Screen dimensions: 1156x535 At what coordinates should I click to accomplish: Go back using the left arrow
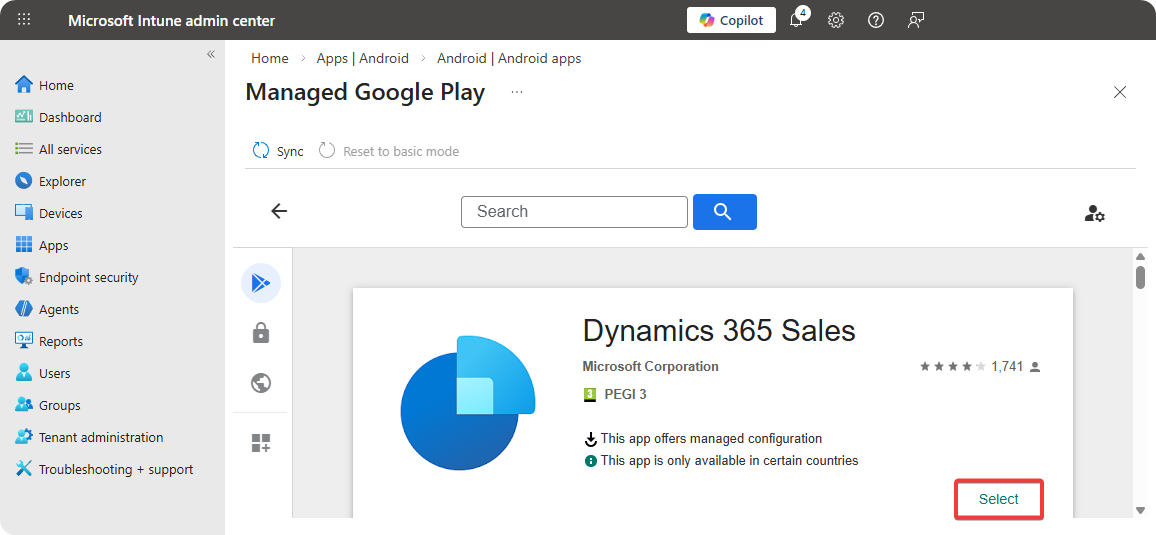click(x=279, y=211)
